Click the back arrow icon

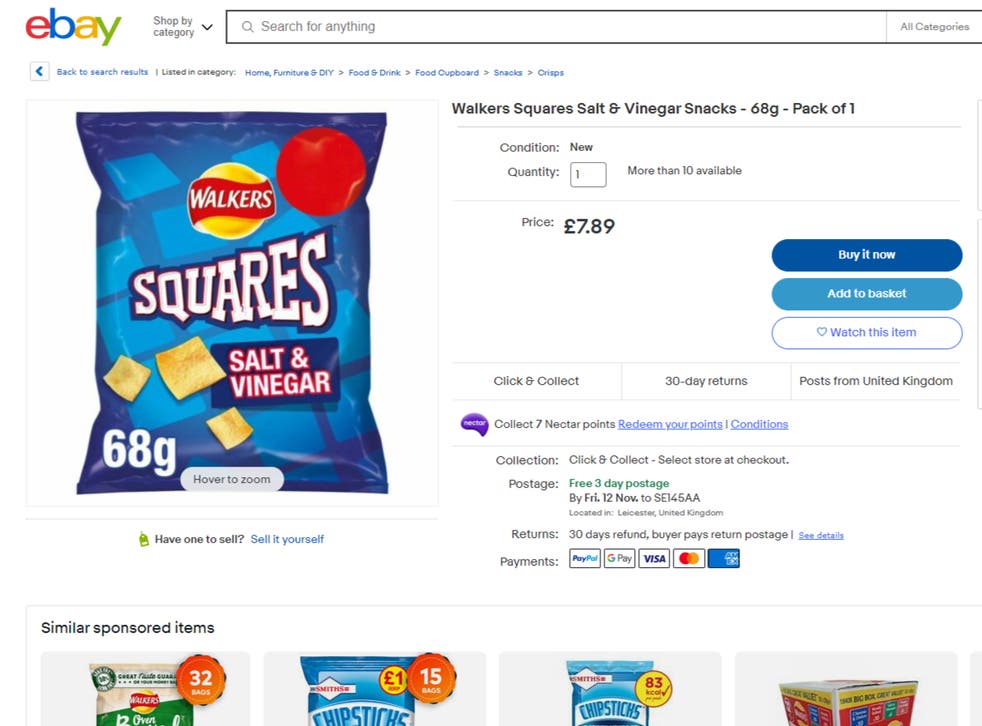[39, 72]
